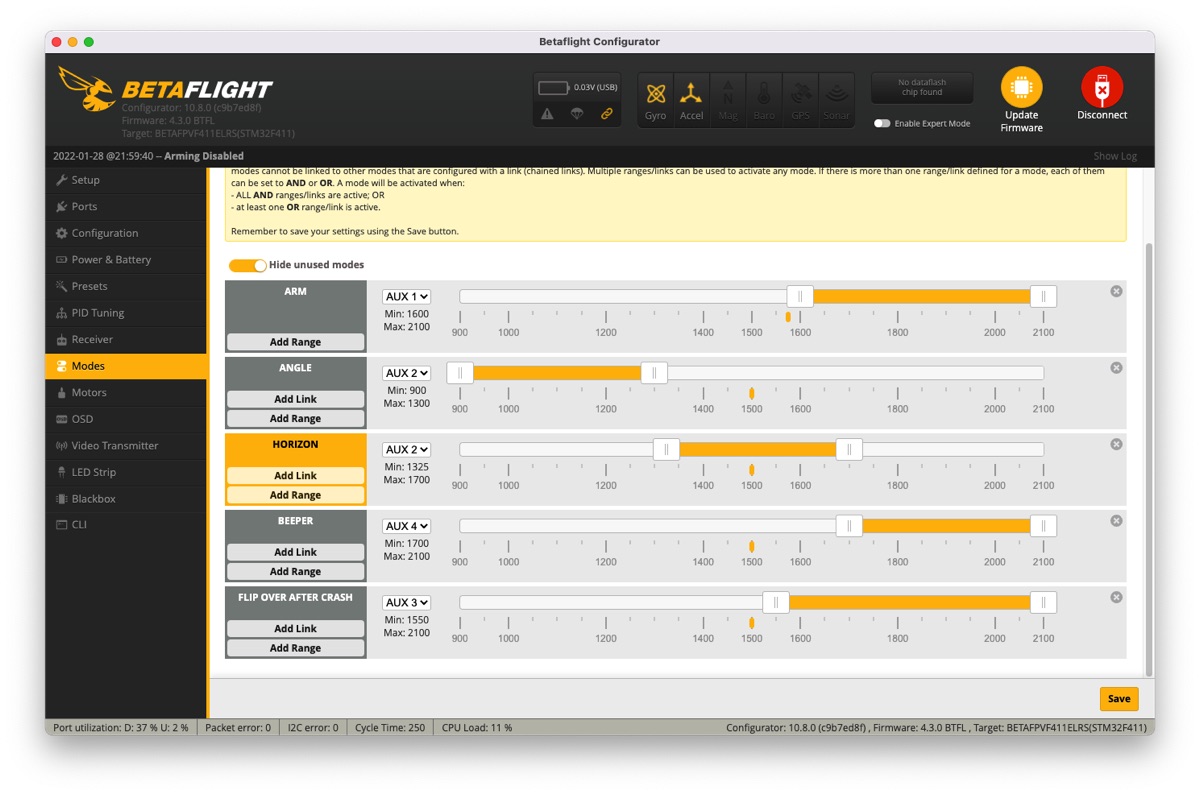
Task: Click Add Link under BEEPER
Action: point(295,552)
